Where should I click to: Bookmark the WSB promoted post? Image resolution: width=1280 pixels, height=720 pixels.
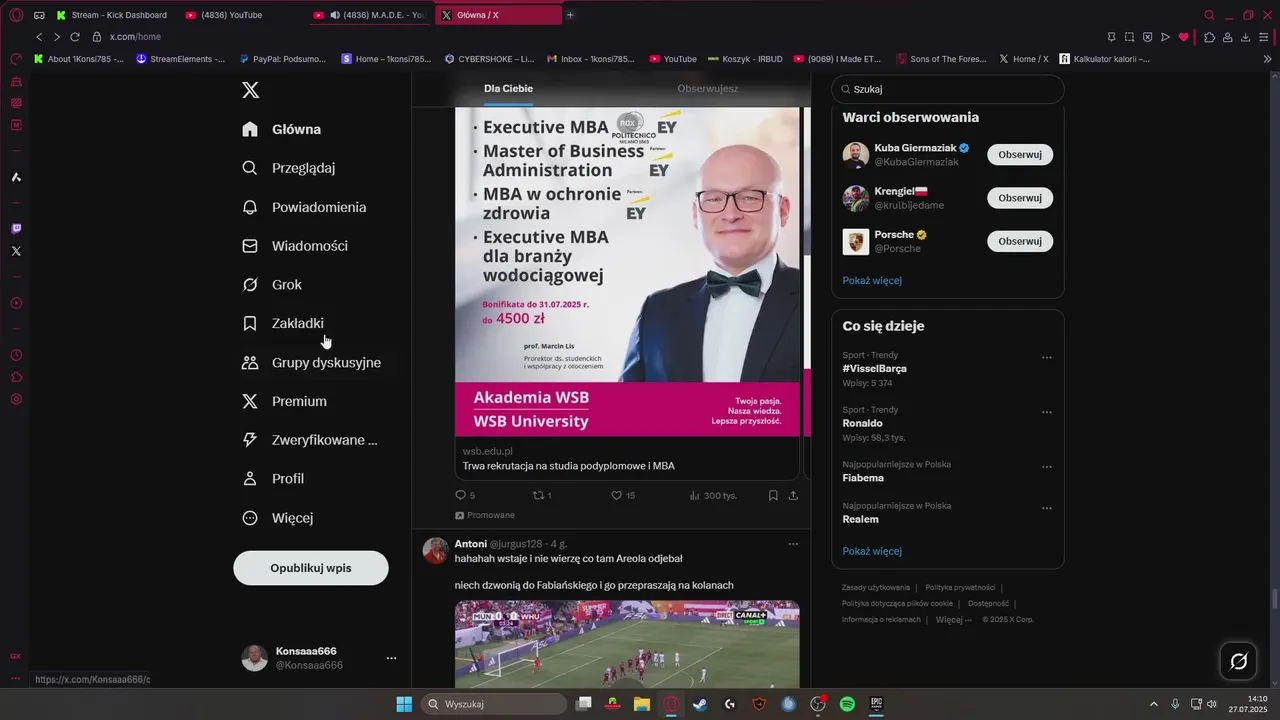tap(773, 495)
